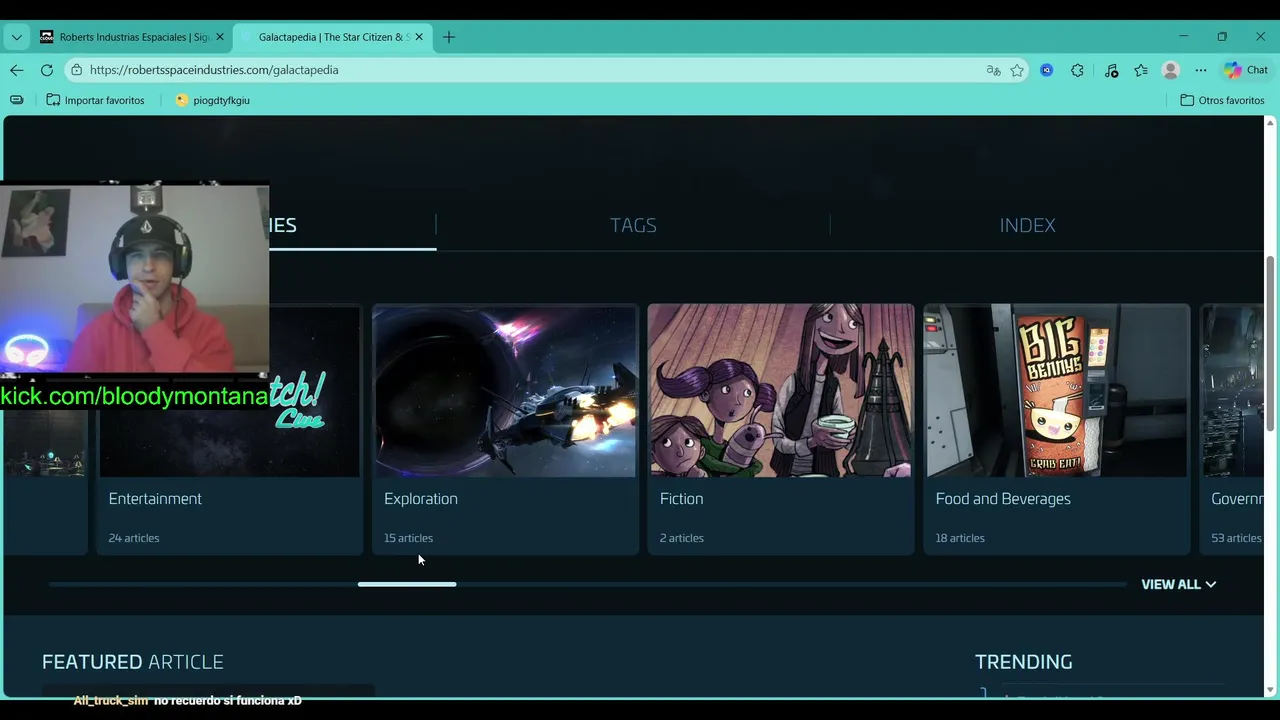Open the partially visible Government category
The width and height of the screenshot is (1280, 720).
[x=1232, y=429]
